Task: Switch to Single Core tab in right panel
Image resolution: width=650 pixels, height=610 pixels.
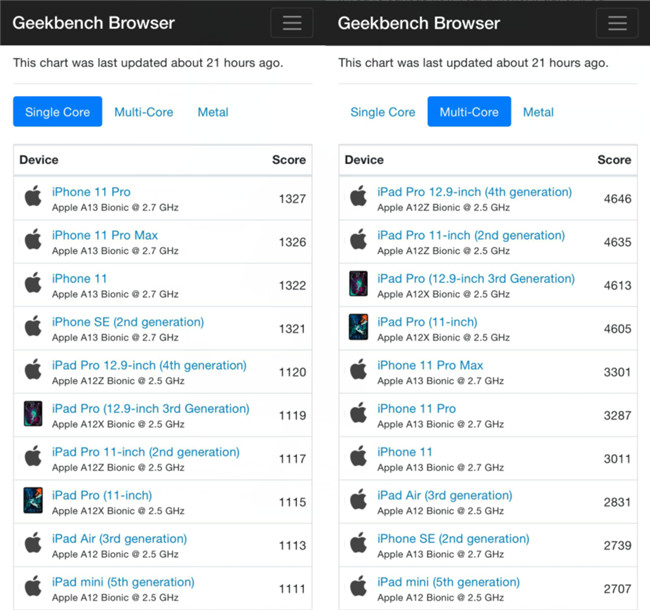Action: [383, 112]
